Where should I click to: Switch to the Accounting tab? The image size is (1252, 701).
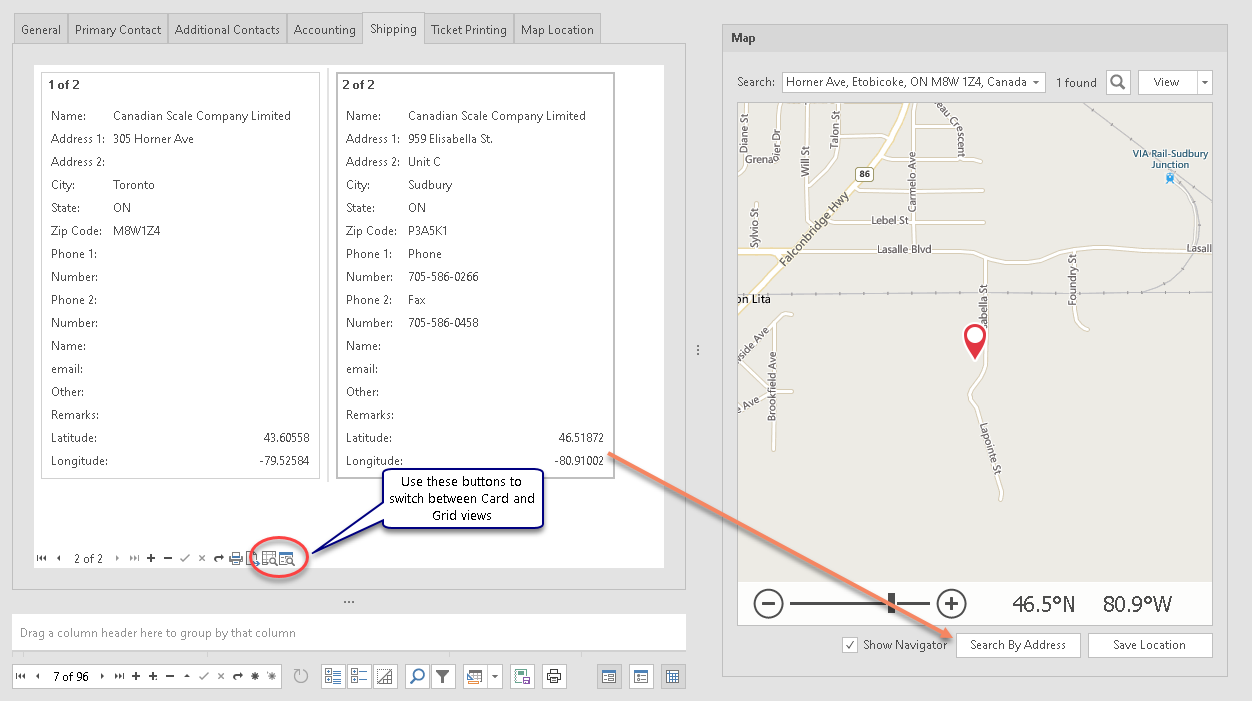pos(324,30)
